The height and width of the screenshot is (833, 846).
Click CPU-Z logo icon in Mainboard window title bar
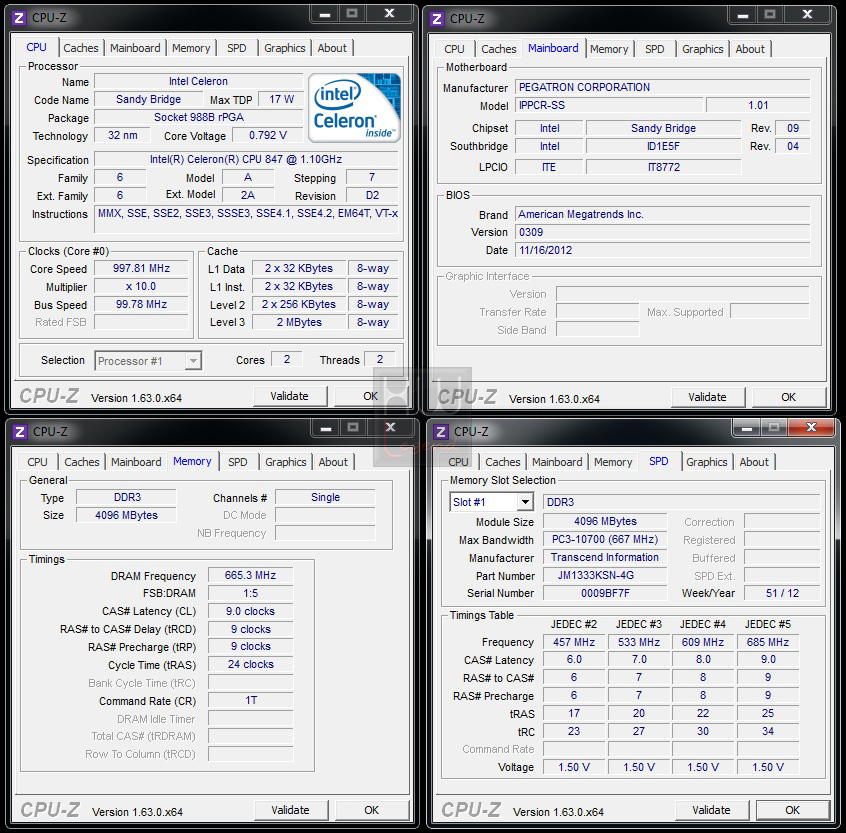[437, 19]
